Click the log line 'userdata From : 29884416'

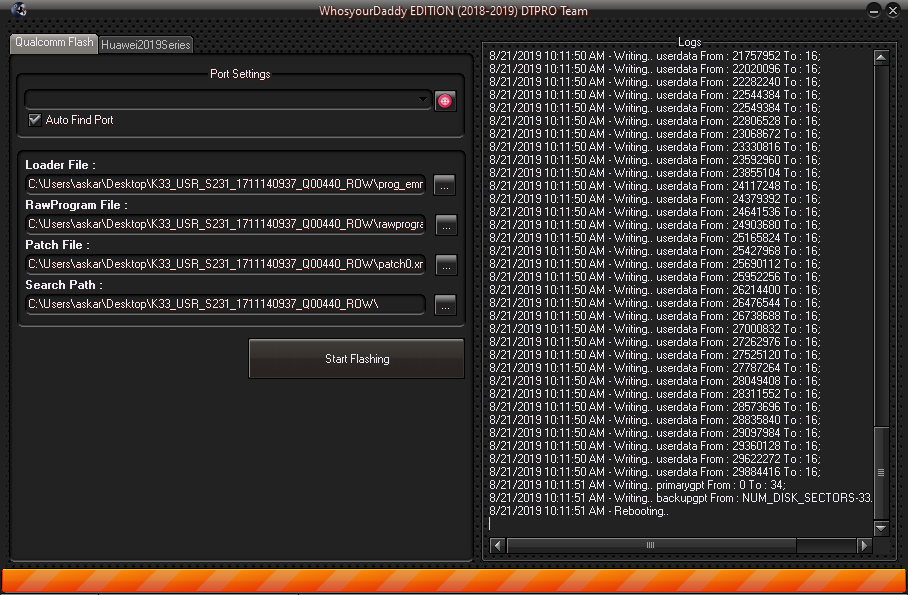(x=654, y=472)
